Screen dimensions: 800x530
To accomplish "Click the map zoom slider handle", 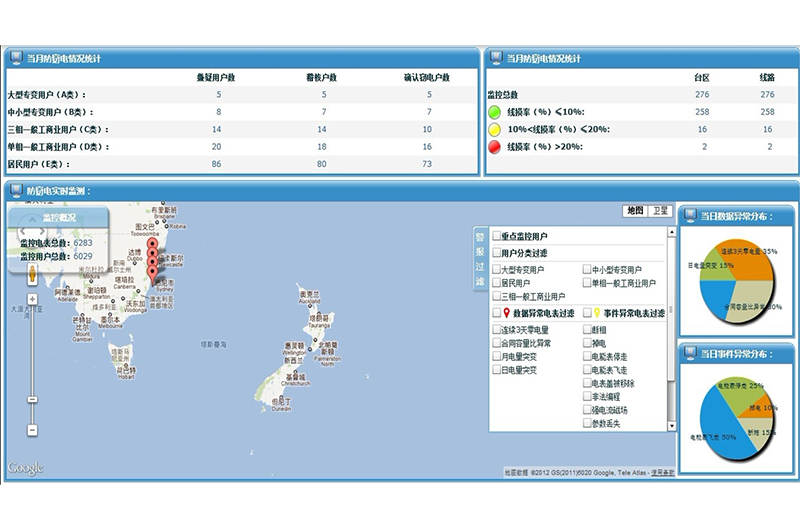I will point(32,400).
